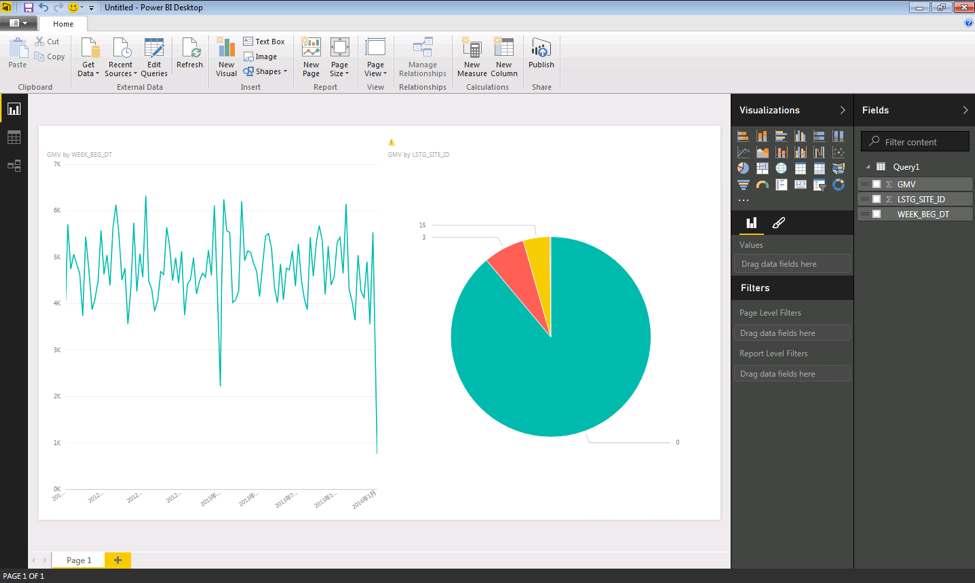
Task: Choose the funnel chart visualization
Action: coord(743,185)
